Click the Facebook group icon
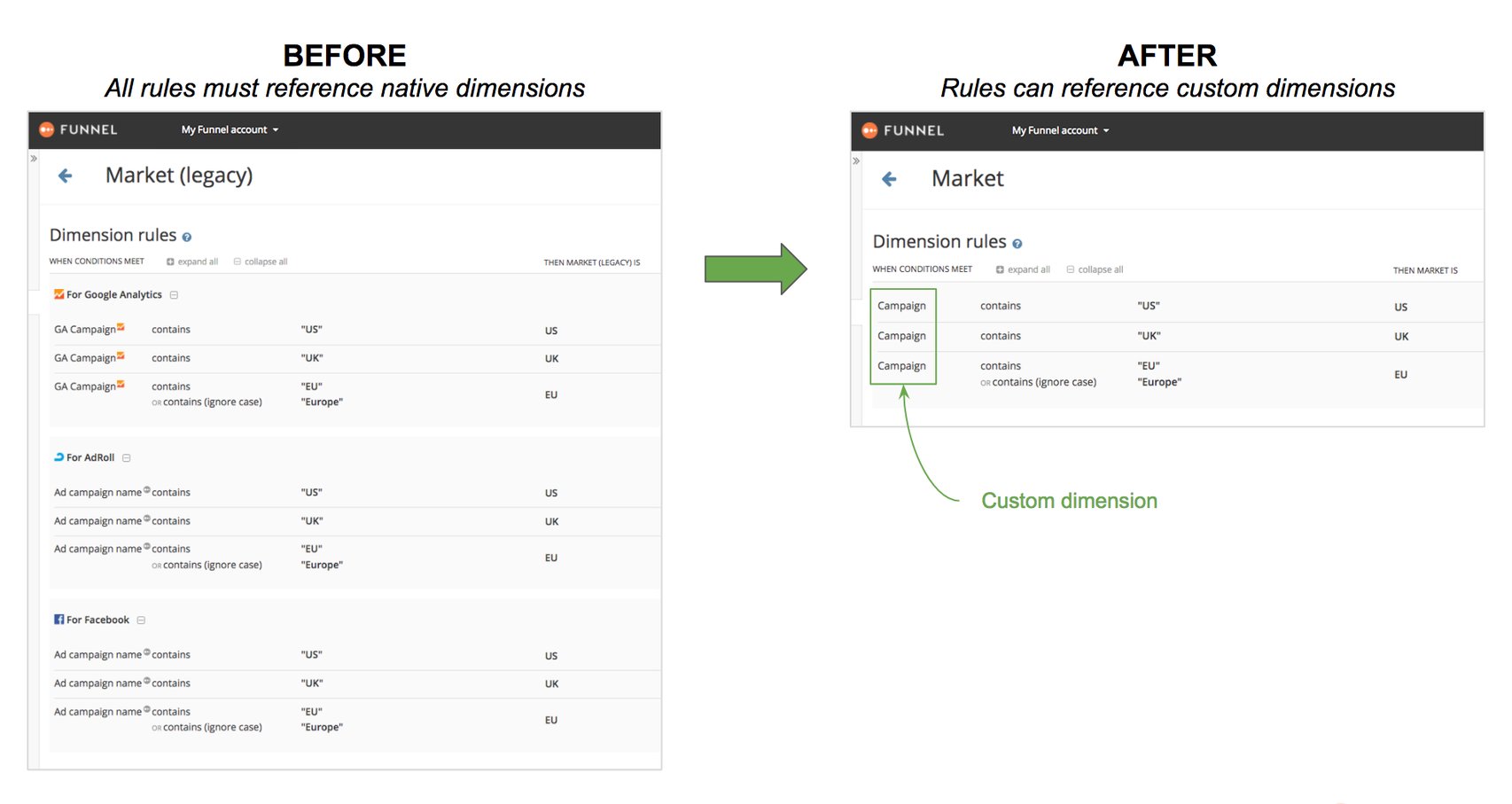Viewport: 1512px width, 804px height. point(58,620)
